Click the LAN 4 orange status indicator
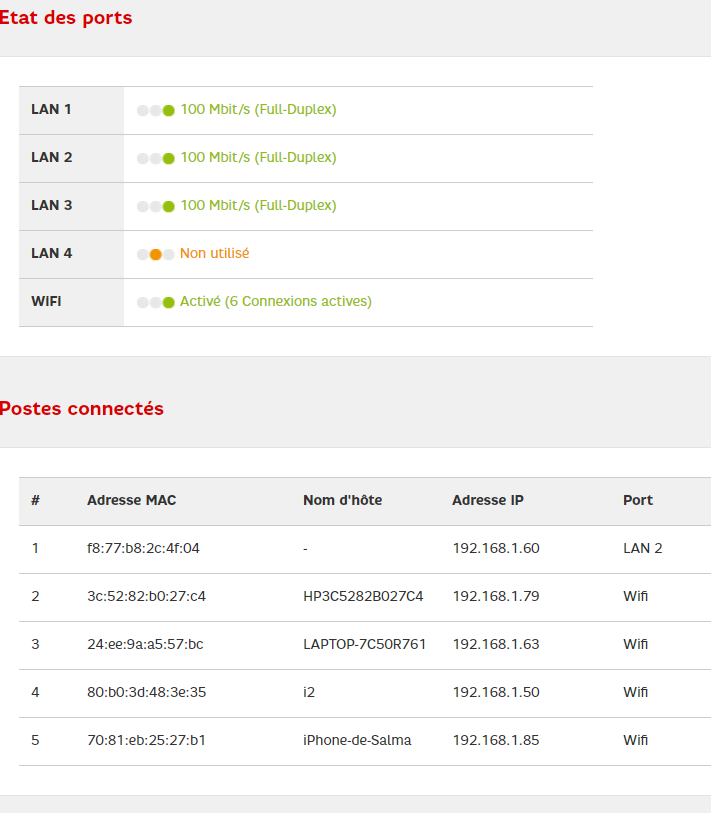The width and height of the screenshot is (711, 813). point(155,254)
